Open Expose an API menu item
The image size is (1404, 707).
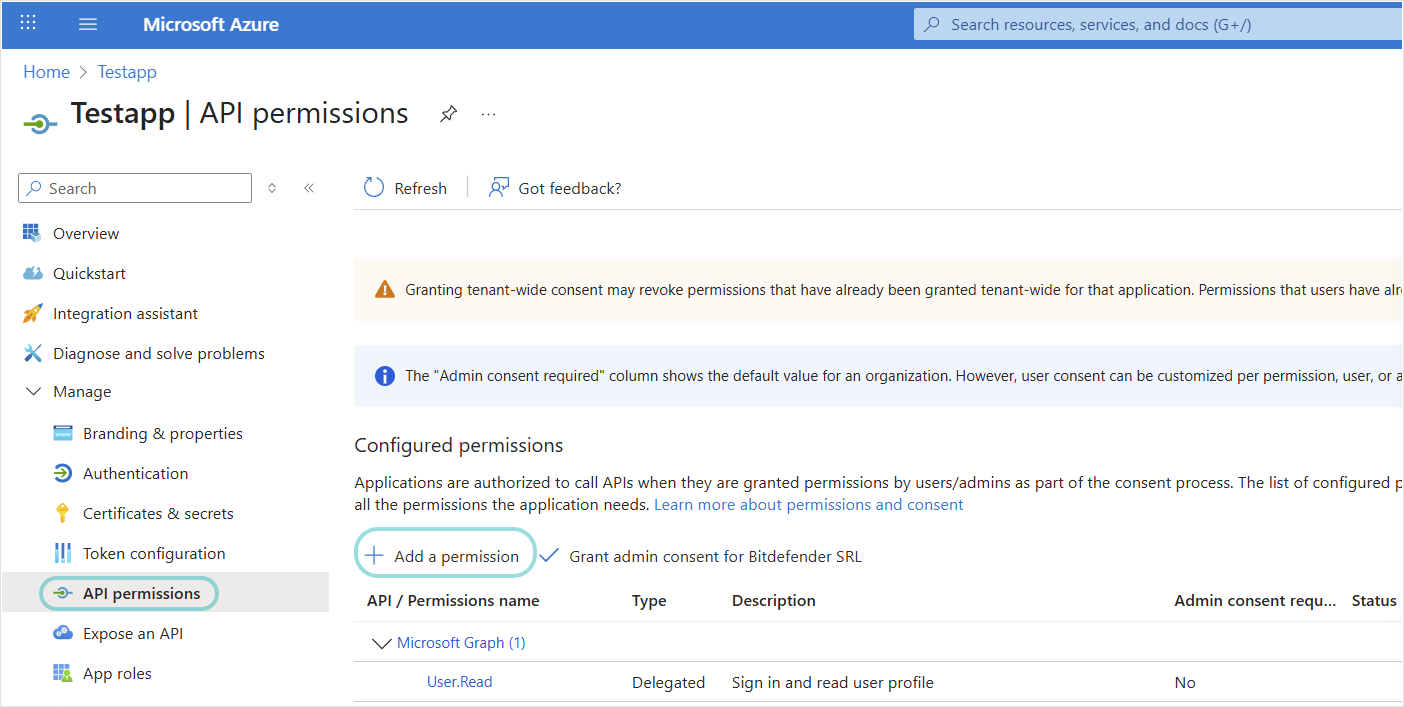[x=133, y=633]
